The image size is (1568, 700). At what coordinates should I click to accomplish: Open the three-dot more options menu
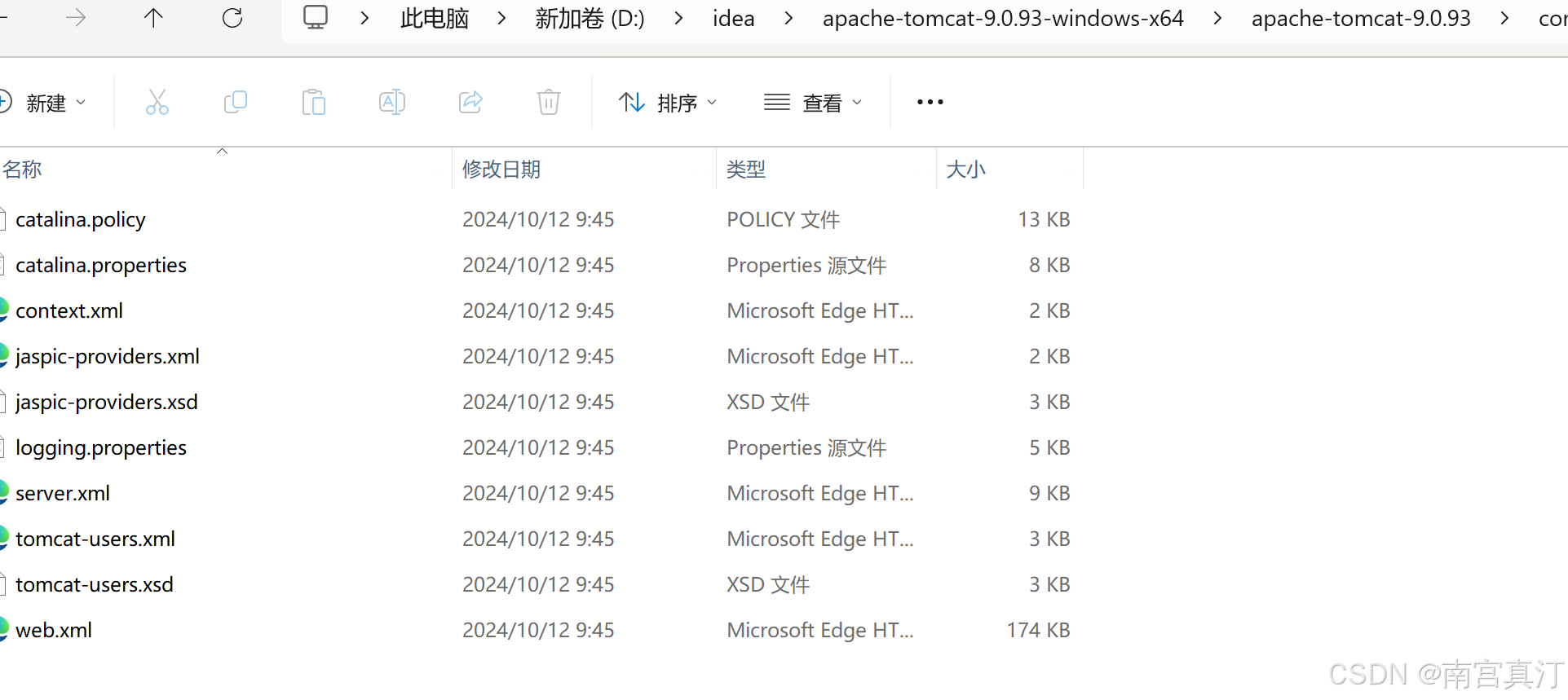pos(930,102)
